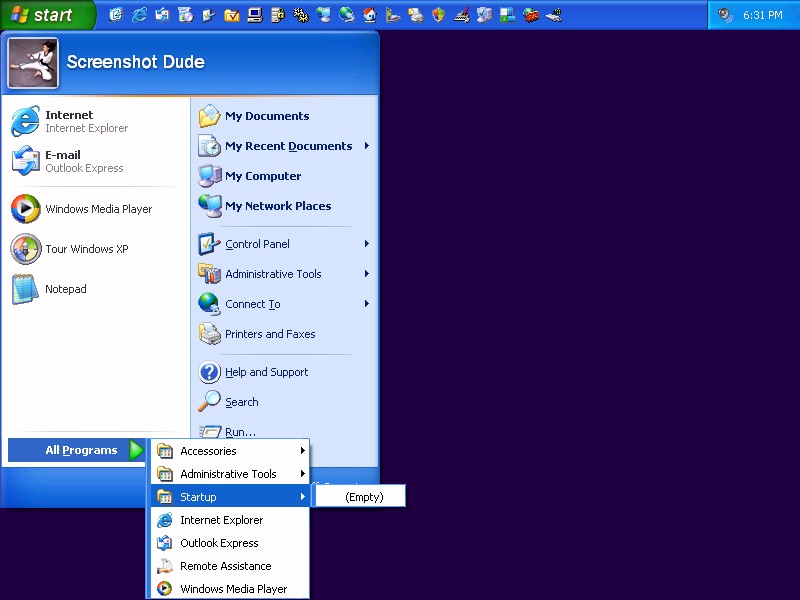Expand My Recent Documents submenu
The image size is (800, 600).
288,146
